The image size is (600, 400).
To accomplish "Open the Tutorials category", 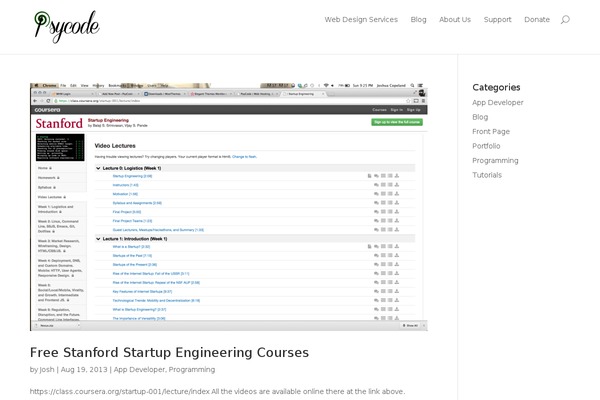I will tap(487, 175).
